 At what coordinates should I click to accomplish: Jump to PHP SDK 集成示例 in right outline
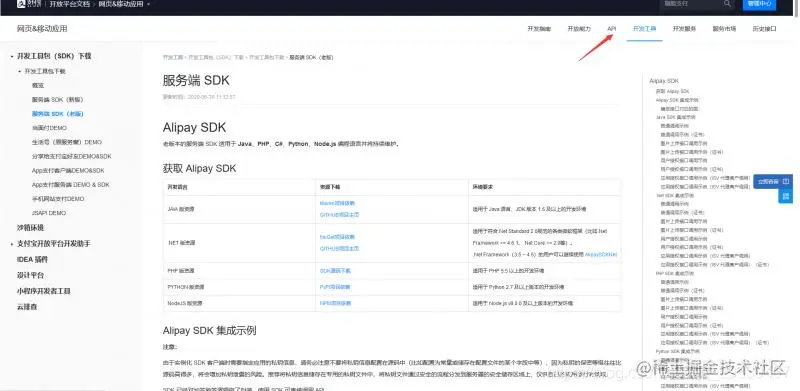point(676,274)
